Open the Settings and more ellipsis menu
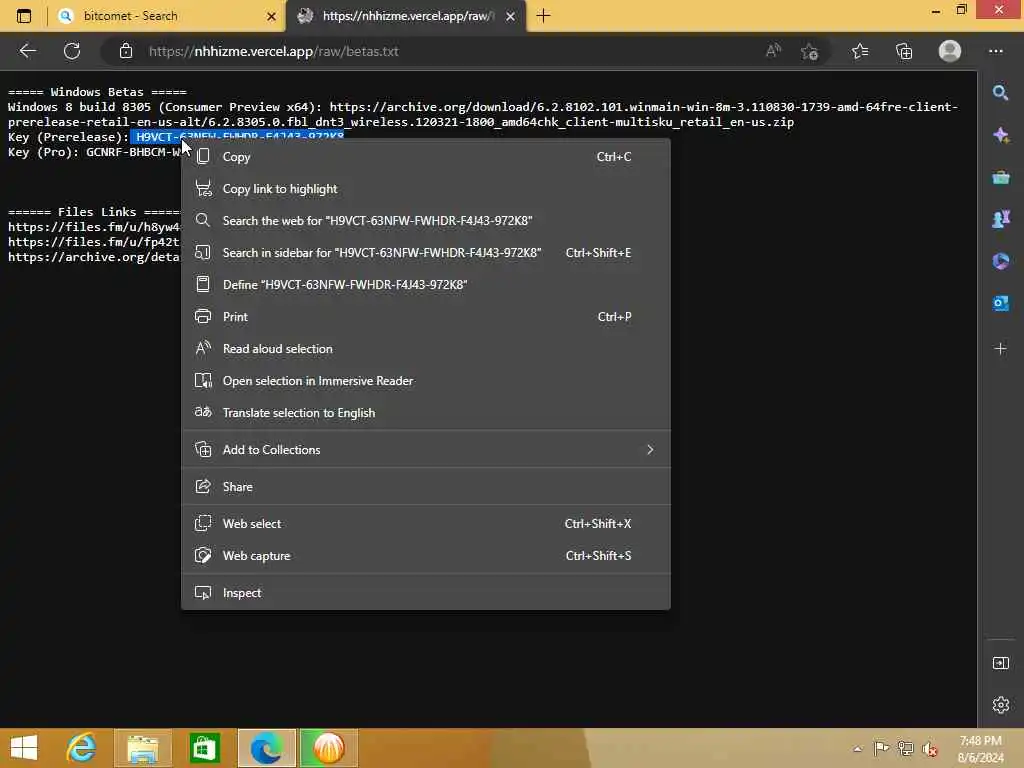The height and width of the screenshot is (768, 1024). [x=995, y=51]
